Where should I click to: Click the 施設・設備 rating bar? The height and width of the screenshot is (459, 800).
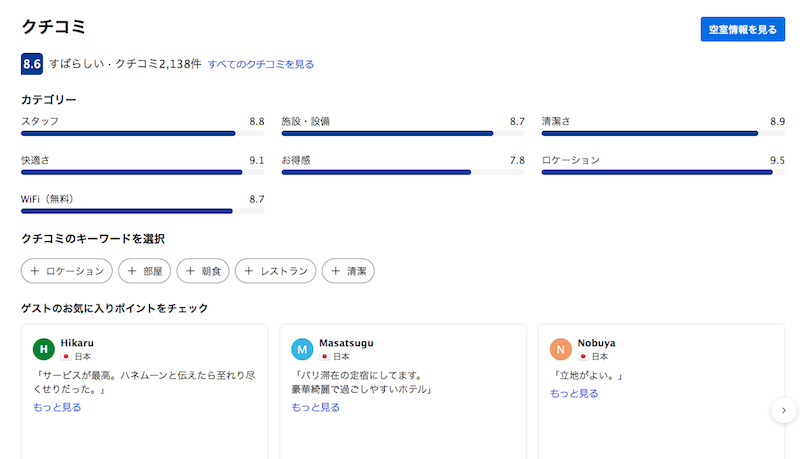click(x=403, y=134)
